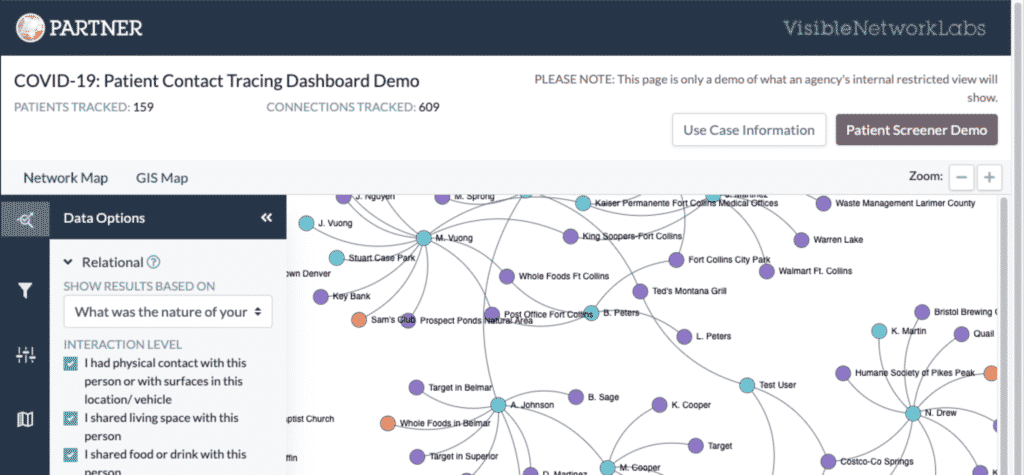The height and width of the screenshot is (475, 1024).
Task: Open the Patient Screener Demo
Action: coord(917,130)
